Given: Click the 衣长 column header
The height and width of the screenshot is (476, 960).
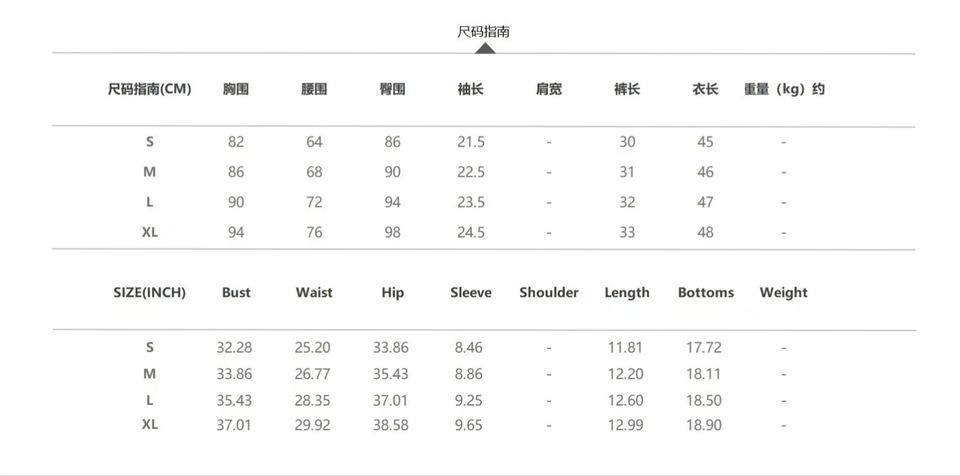Looking at the screenshot, I should (x=705, y=89).
